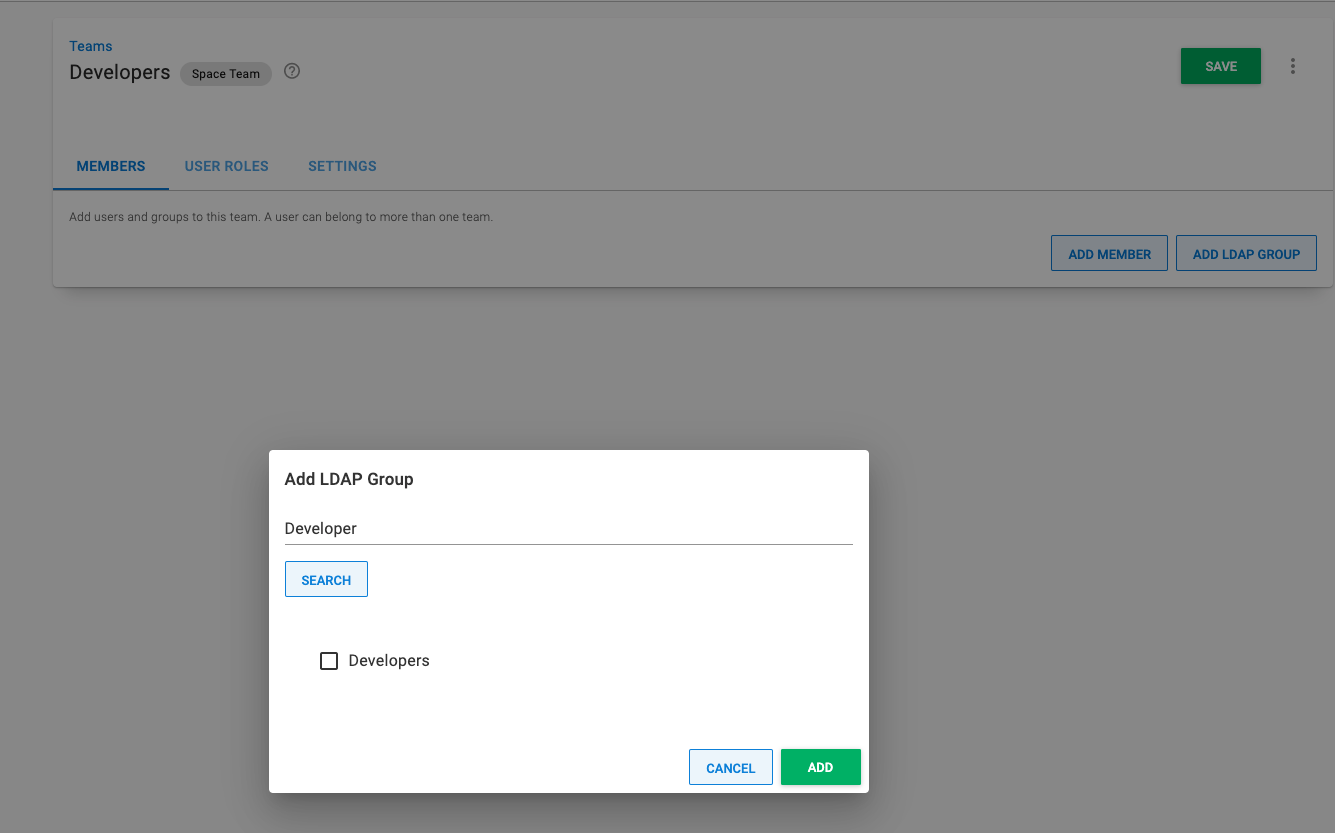Screen dimensions: 1335x833
Task: Open the vertical three-dot options menu
Action: pyautogui.click(x=1293, y=65)
